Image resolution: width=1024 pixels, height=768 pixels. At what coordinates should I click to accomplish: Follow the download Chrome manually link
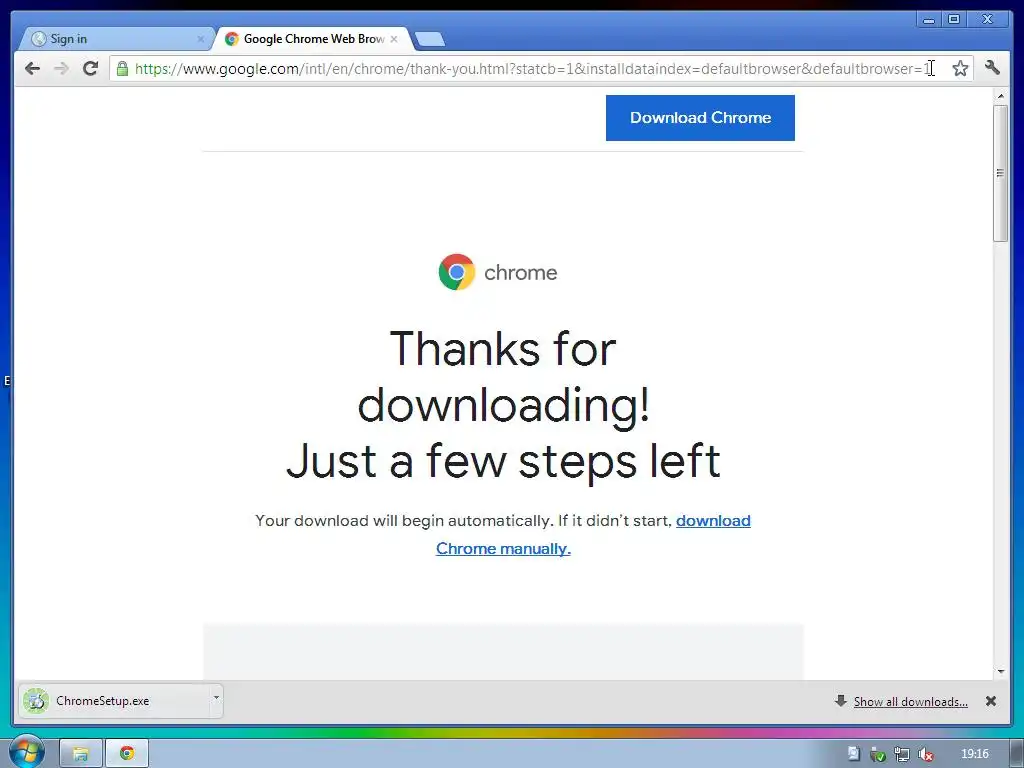(593, 534)
